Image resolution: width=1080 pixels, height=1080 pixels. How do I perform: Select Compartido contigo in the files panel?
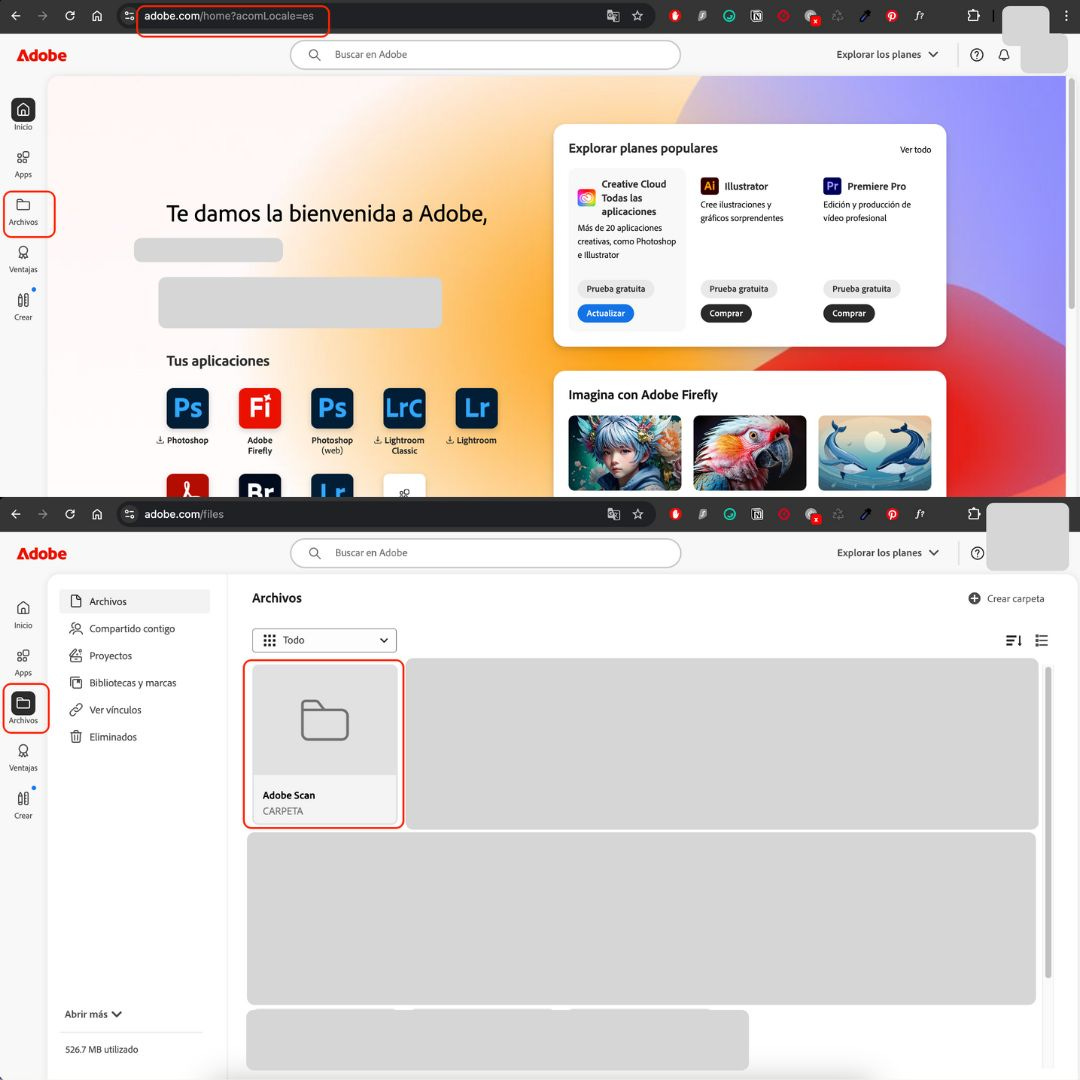click(x=135, y=628)
